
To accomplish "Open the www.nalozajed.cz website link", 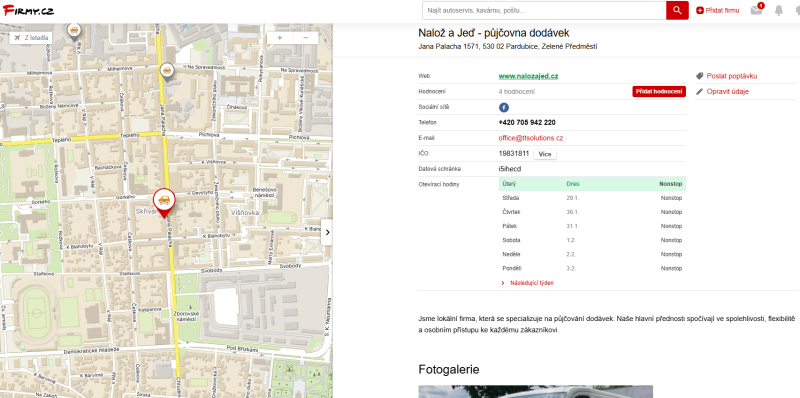I will point(528,76).
